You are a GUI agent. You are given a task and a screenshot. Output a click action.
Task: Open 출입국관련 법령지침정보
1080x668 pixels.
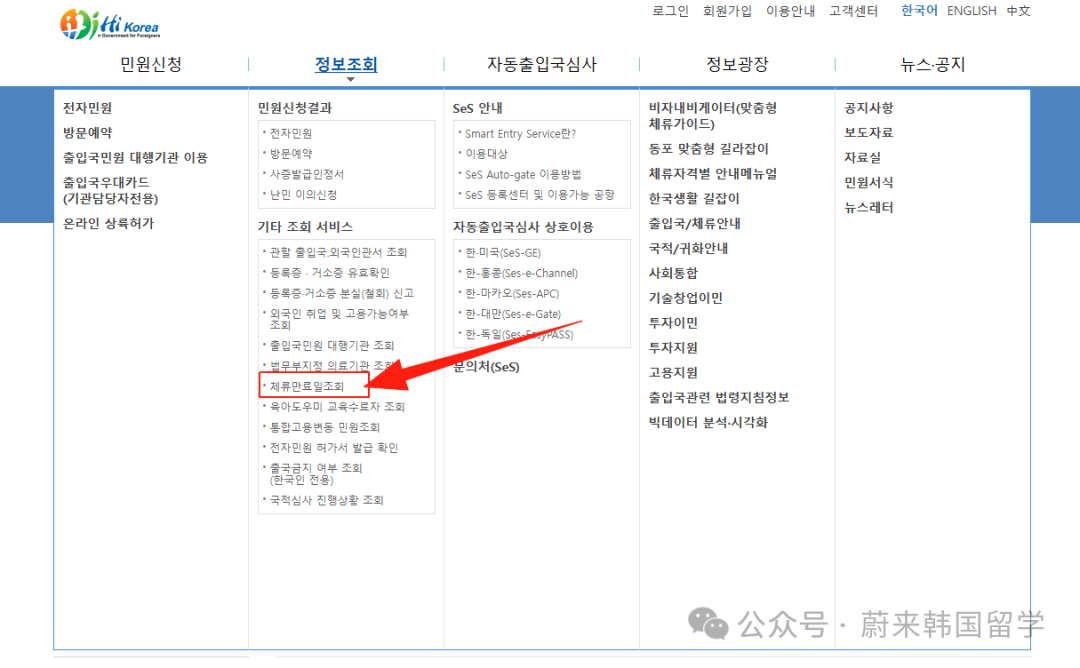pyautogui.click(x=718, y=398)
